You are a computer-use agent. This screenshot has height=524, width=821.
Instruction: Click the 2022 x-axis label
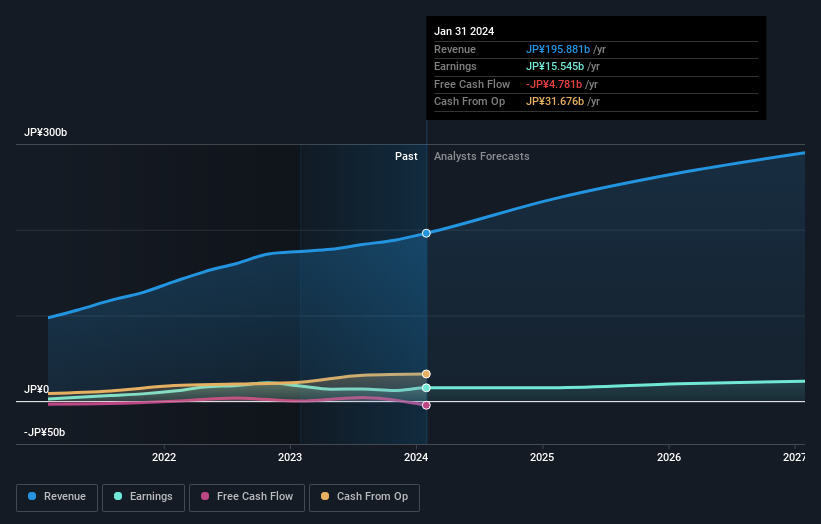(x=164, y=457)
